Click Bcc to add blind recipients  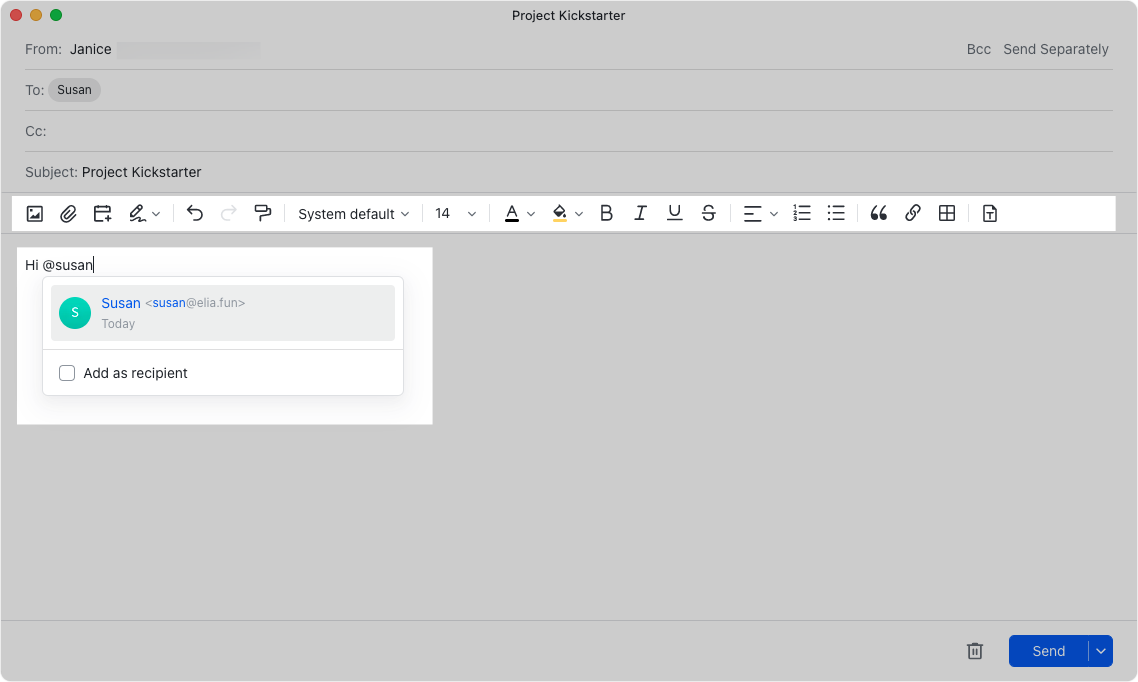978,49
